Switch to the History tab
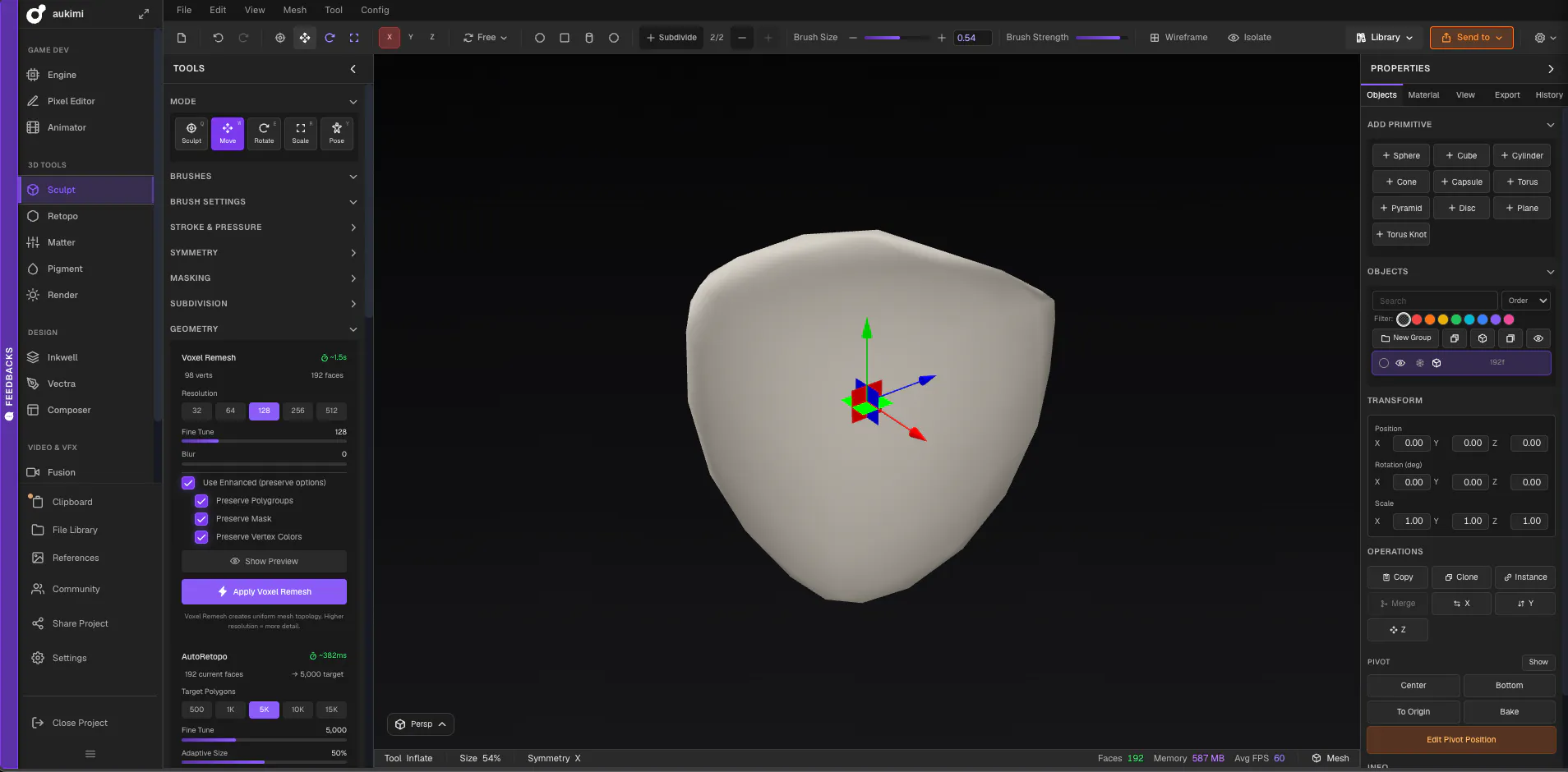Screen dimensions: 1568x772 tap(1549, 95)
